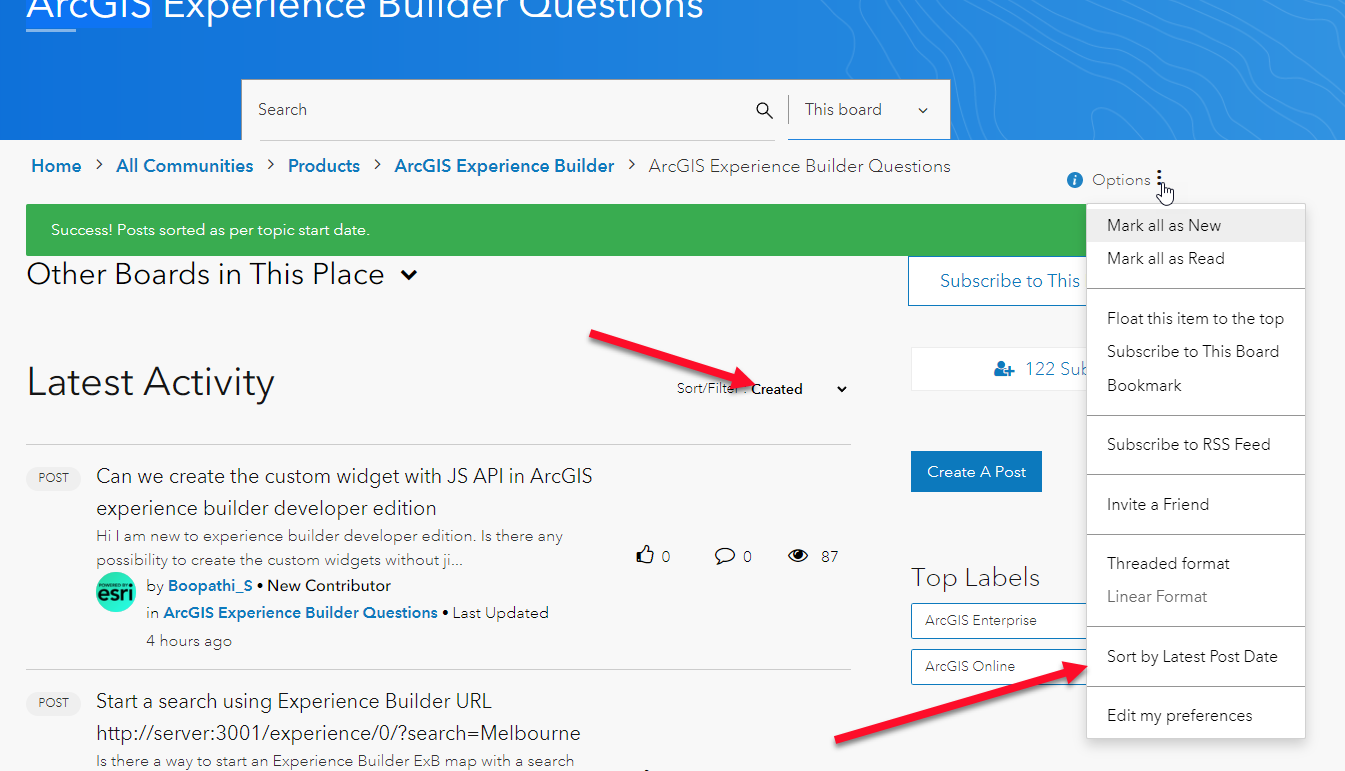Toggle Subscribe to This Board
Viewport: 1345px width, 771px height.
[1193, 351]
